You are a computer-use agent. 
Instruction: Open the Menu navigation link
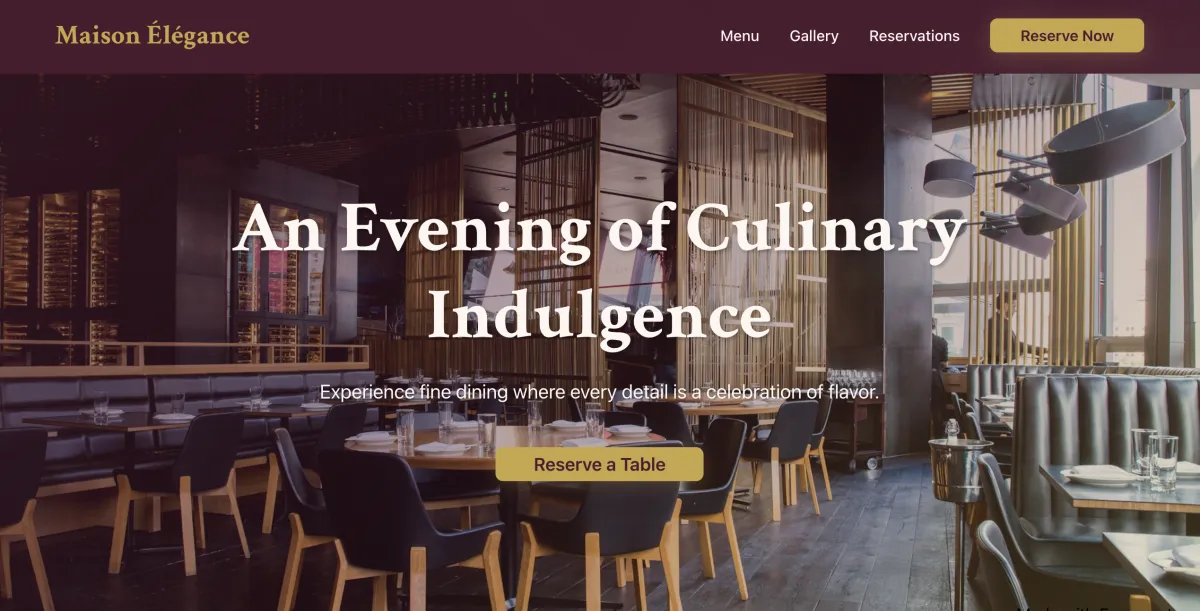740,36
